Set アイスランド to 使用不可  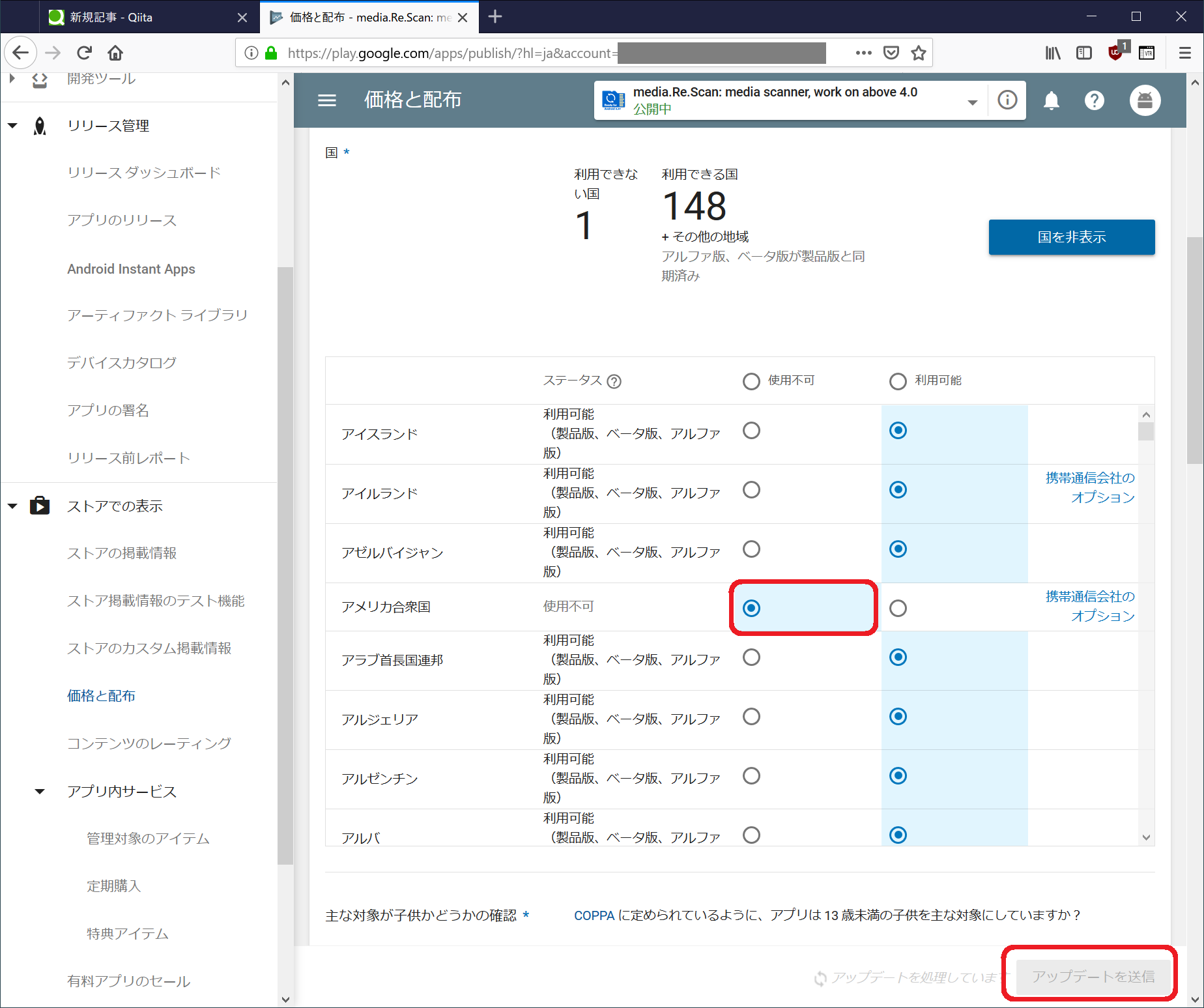[751, 431]
